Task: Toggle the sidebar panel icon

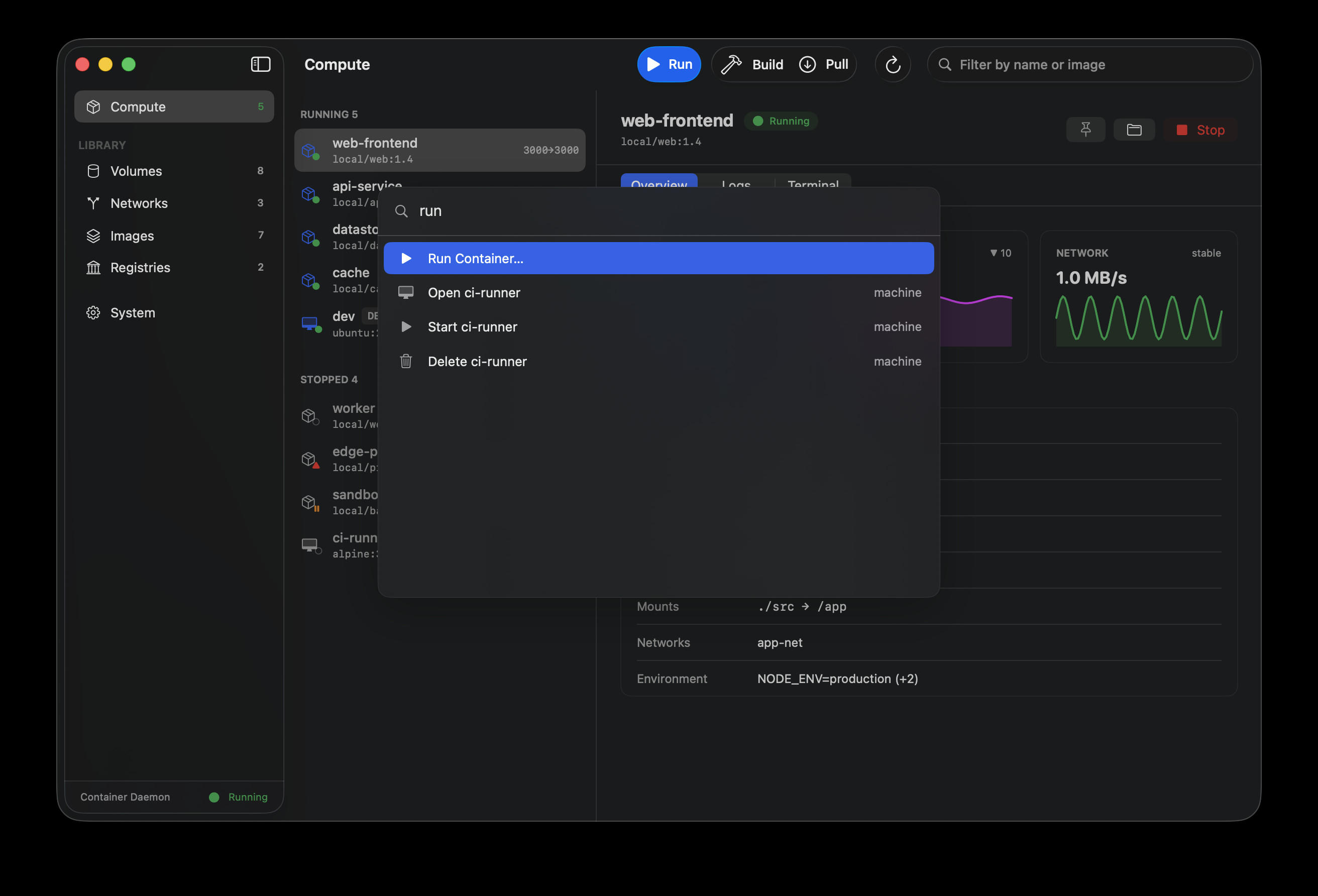Action: pyautogui.click(x=260, y=64)
